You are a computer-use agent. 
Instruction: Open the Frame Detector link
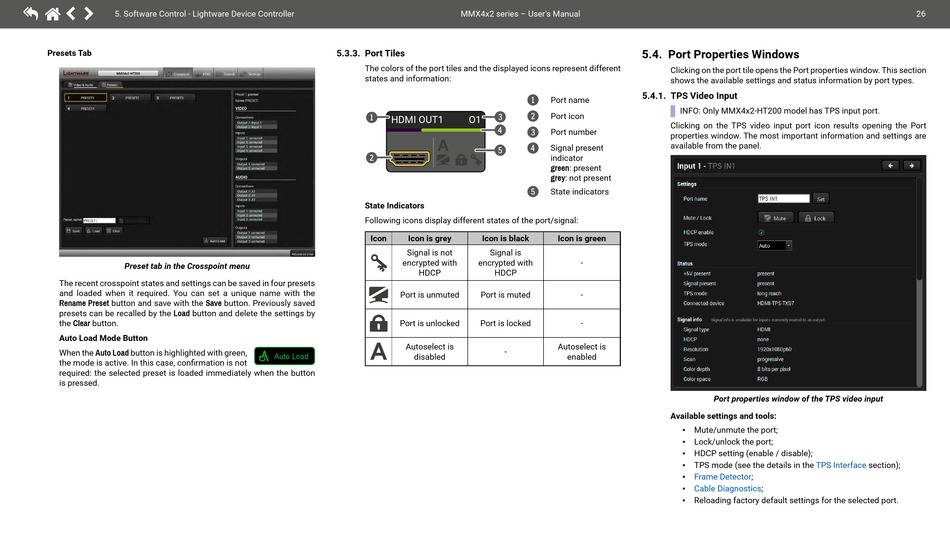coord(723,477)
